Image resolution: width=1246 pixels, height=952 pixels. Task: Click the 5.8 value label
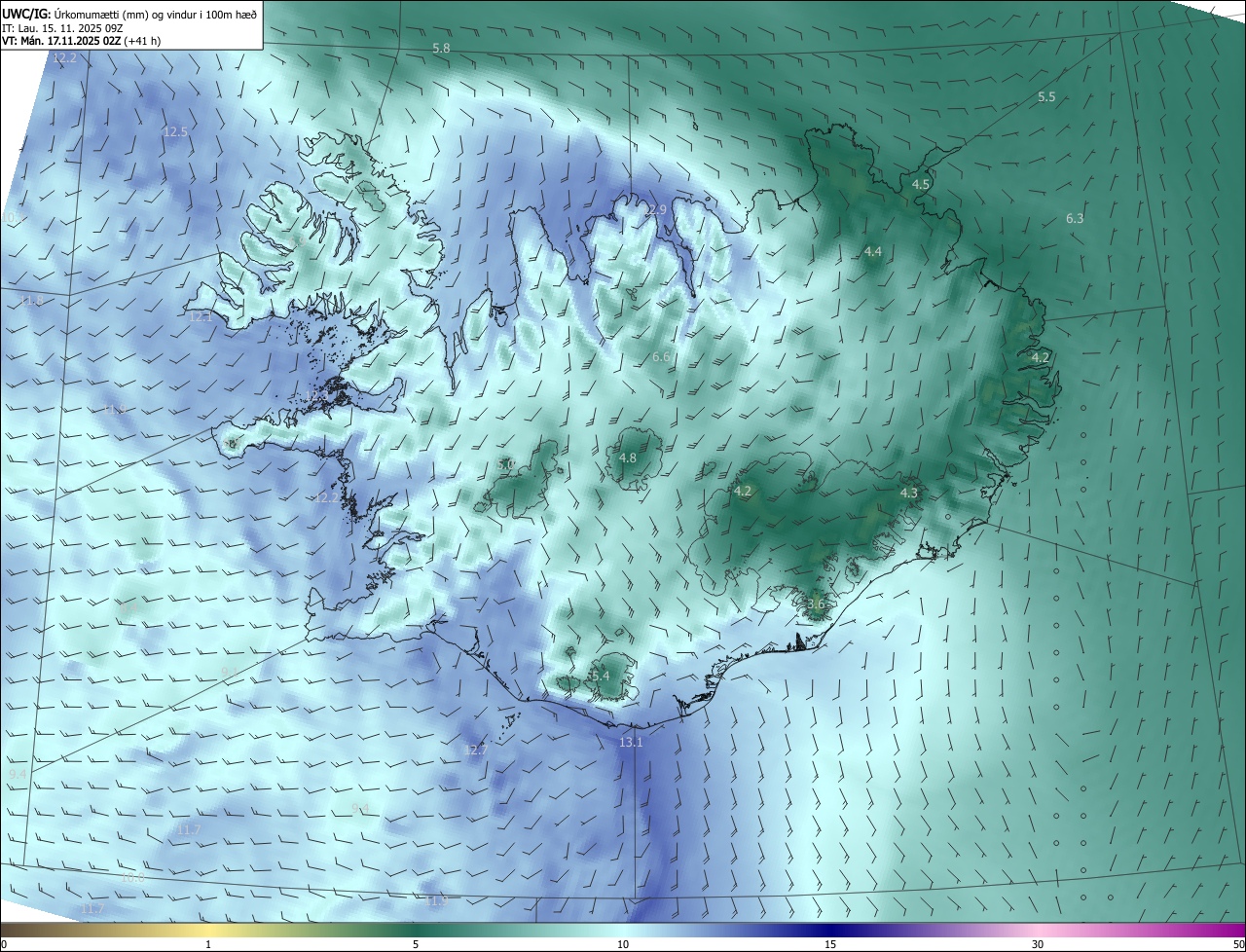click(441, 48)
